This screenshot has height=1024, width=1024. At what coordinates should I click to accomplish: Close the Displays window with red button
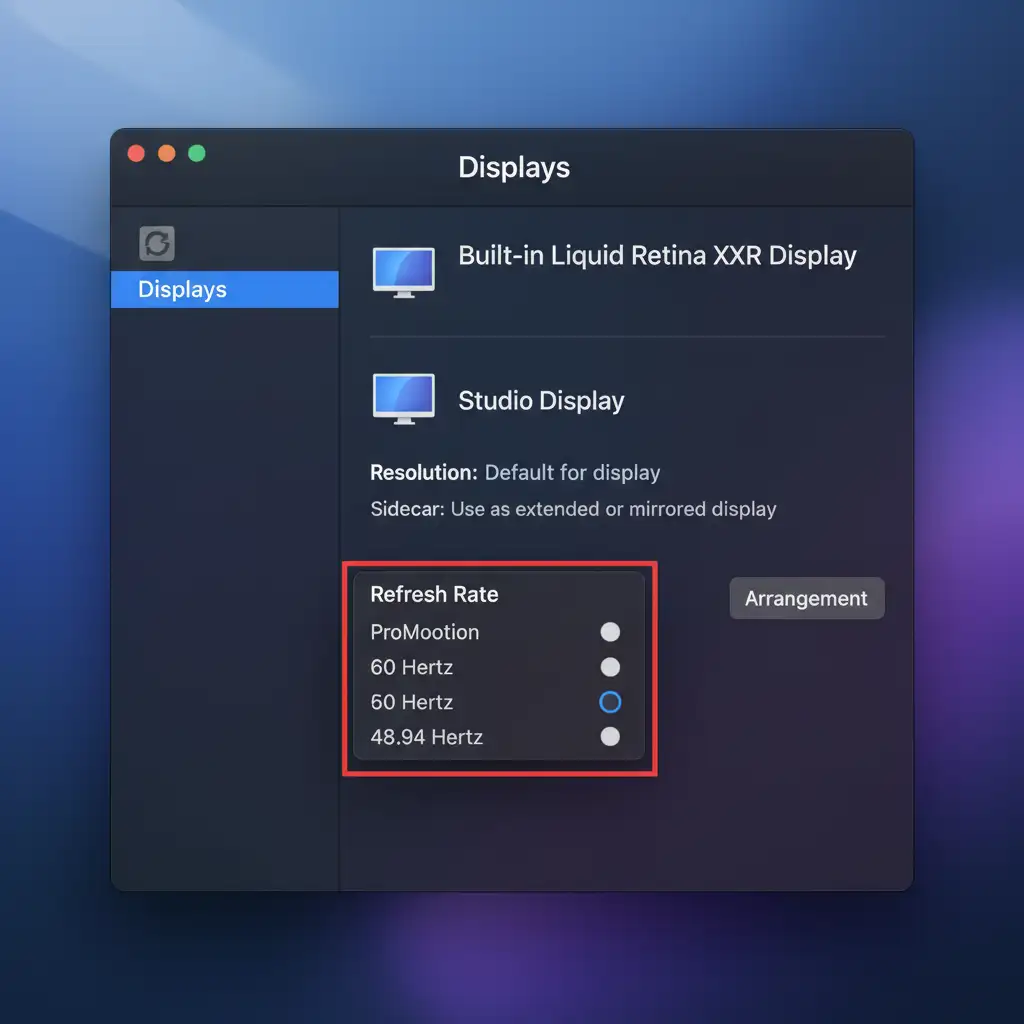pos(137,153)
